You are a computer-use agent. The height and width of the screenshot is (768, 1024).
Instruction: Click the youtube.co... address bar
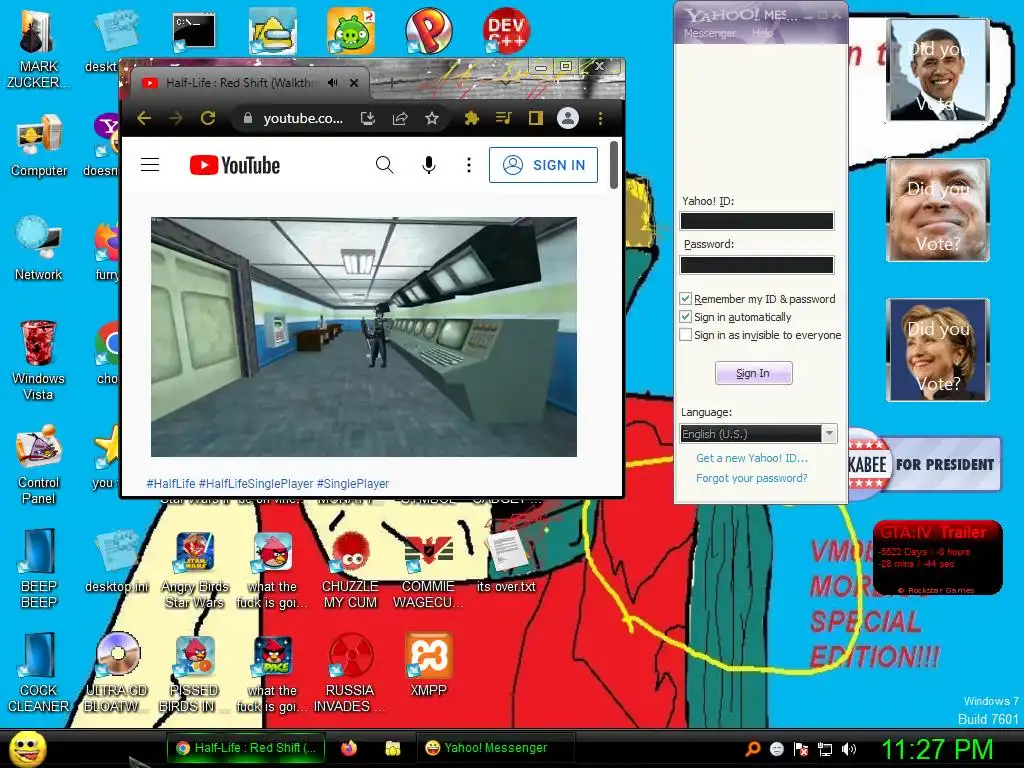coord(303,118)
